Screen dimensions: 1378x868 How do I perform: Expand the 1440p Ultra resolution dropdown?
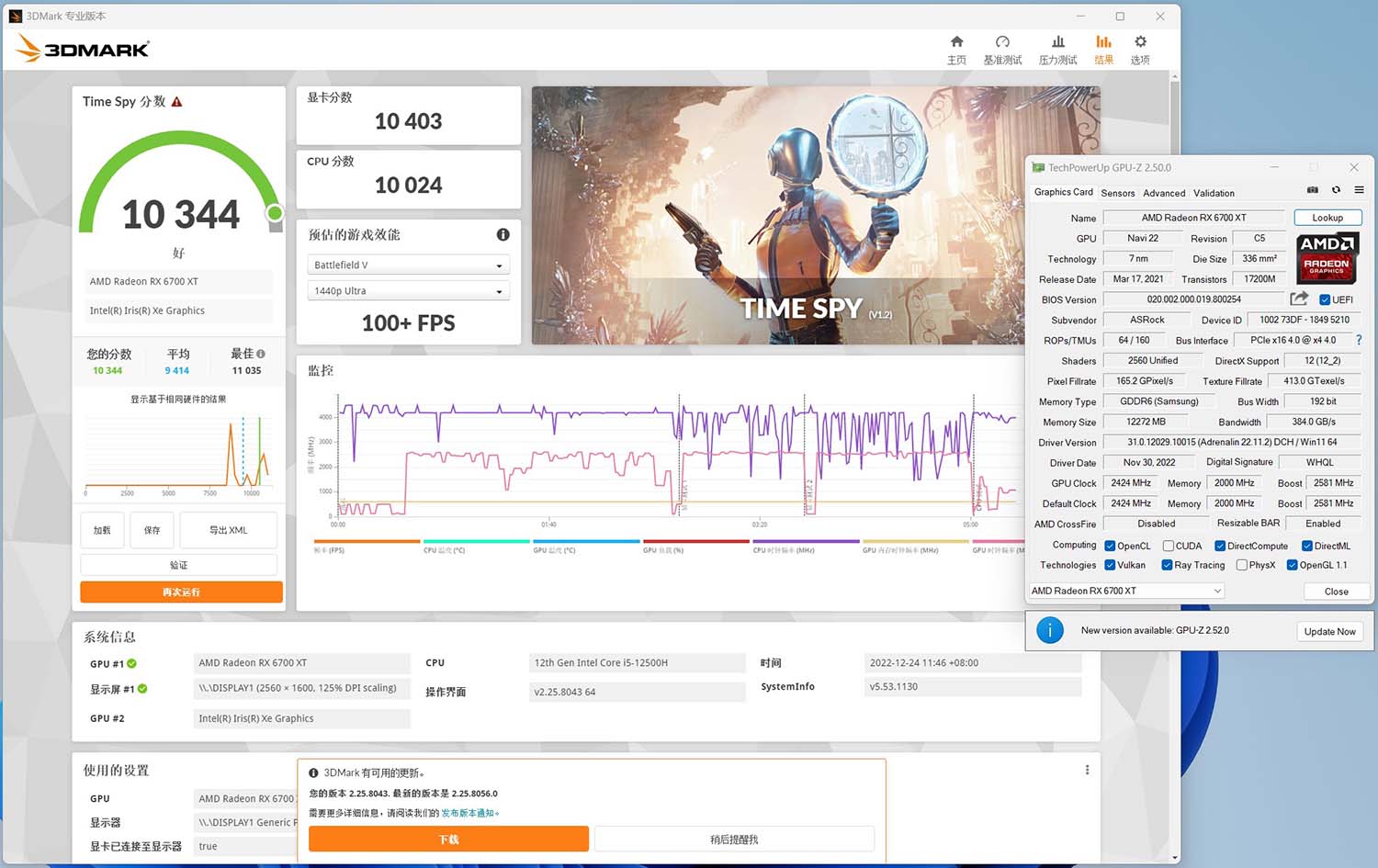coord(409,291)
